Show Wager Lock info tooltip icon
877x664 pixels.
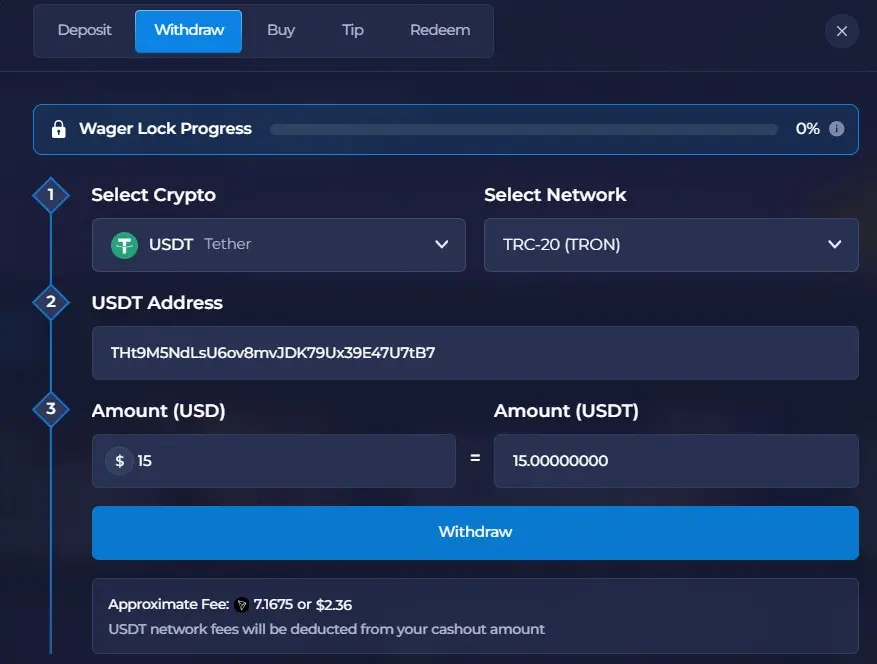(x=836, y=129)
